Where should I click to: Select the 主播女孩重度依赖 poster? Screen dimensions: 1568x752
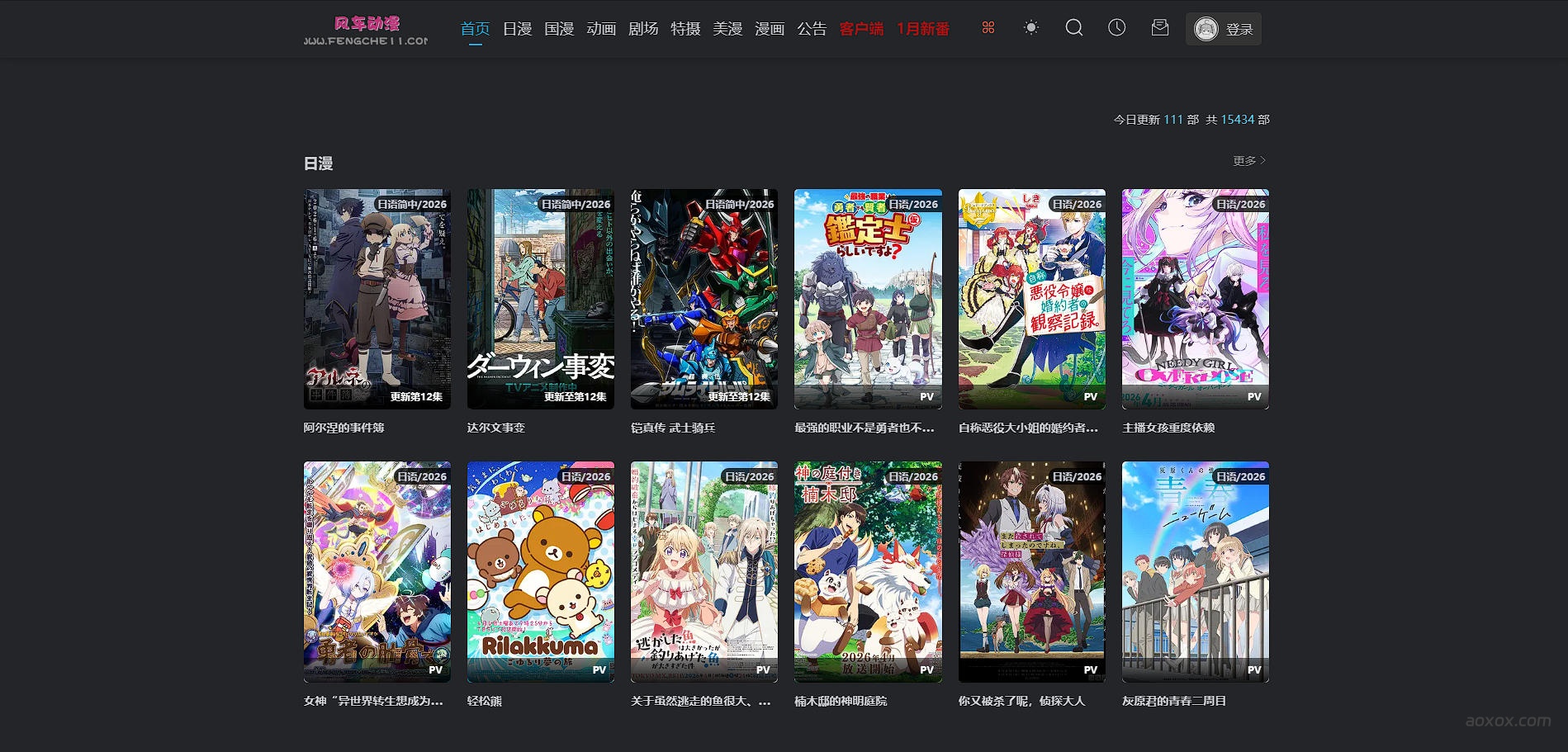[1195, 299]
